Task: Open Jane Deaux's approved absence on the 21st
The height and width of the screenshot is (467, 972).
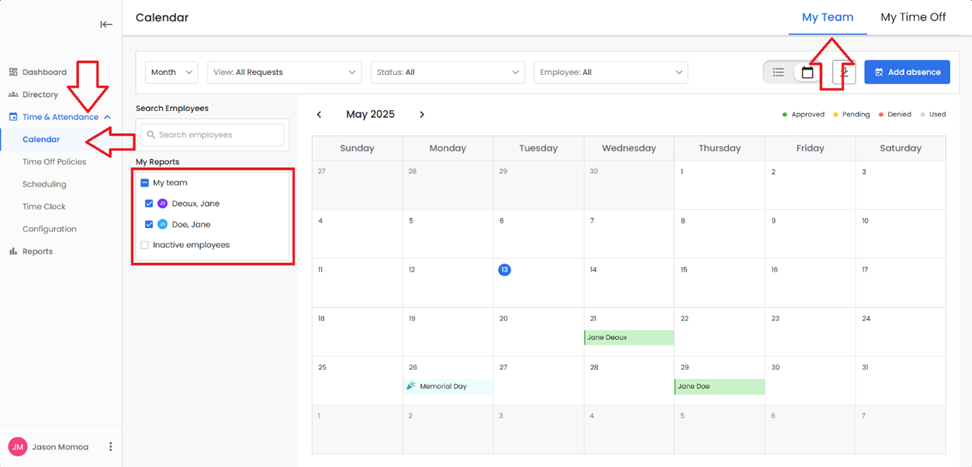Action: click(628, 338)
